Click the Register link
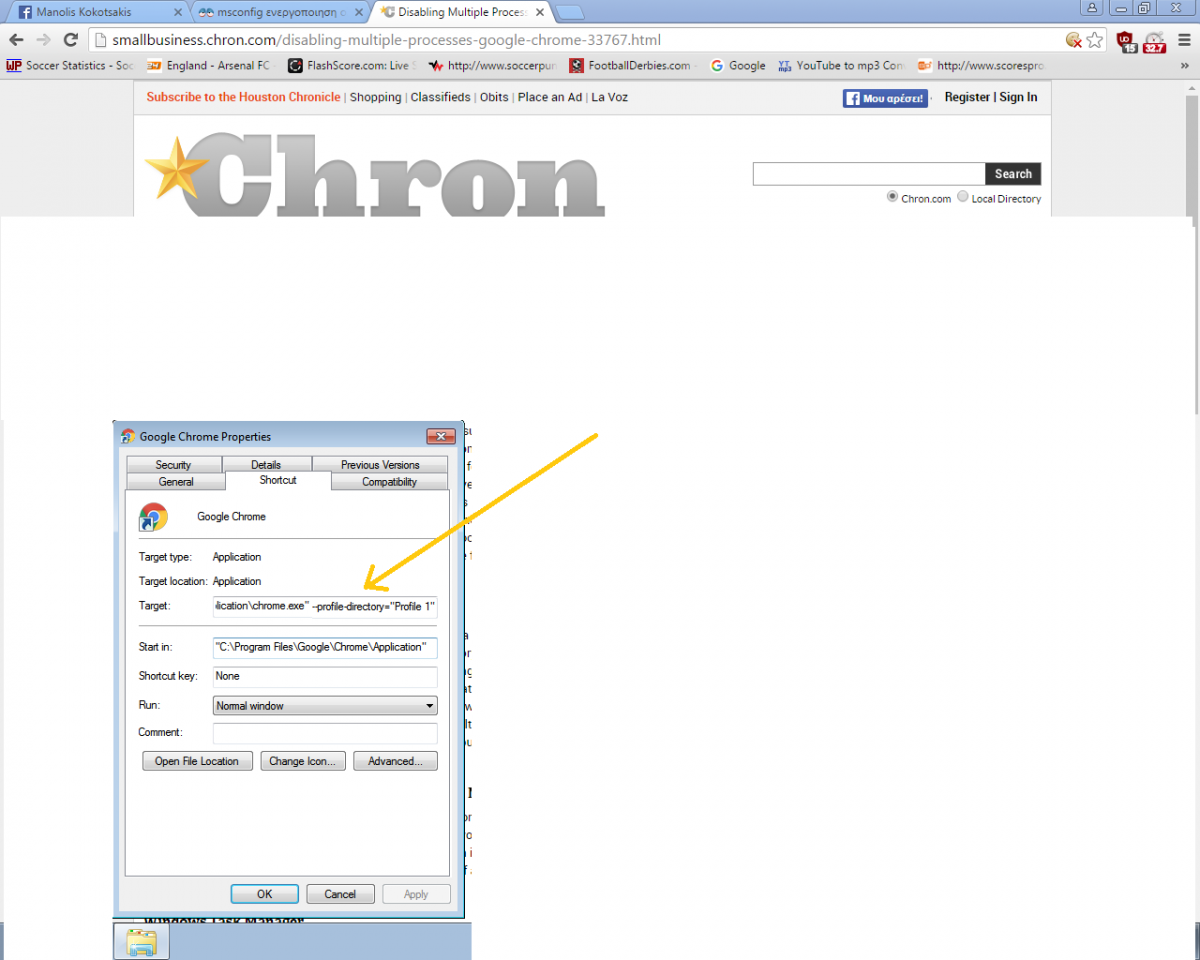The height and width of the screenshot is (960, 1200). [967, 97]
